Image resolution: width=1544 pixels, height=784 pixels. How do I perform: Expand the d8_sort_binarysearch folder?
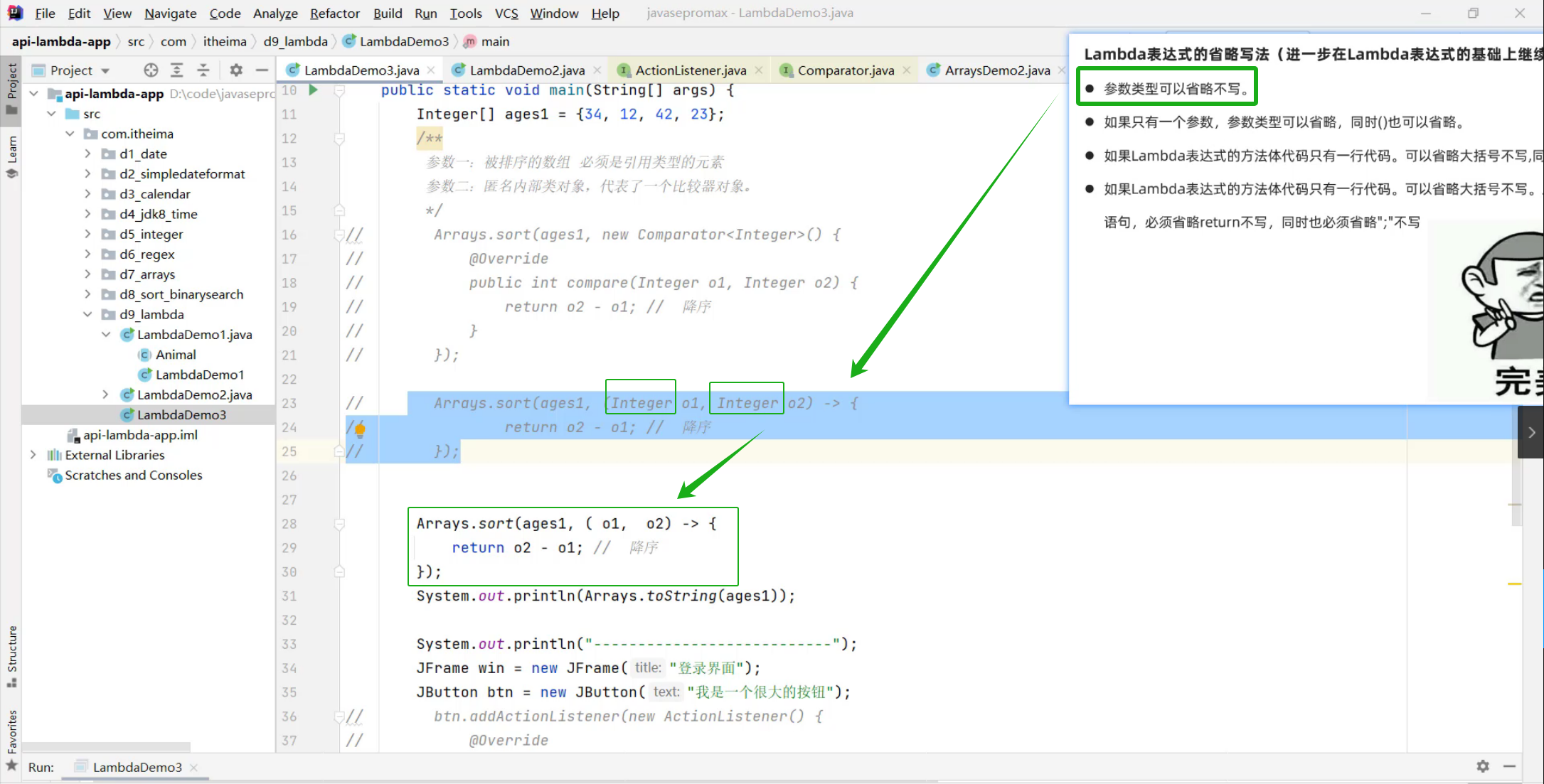(87, 294)
